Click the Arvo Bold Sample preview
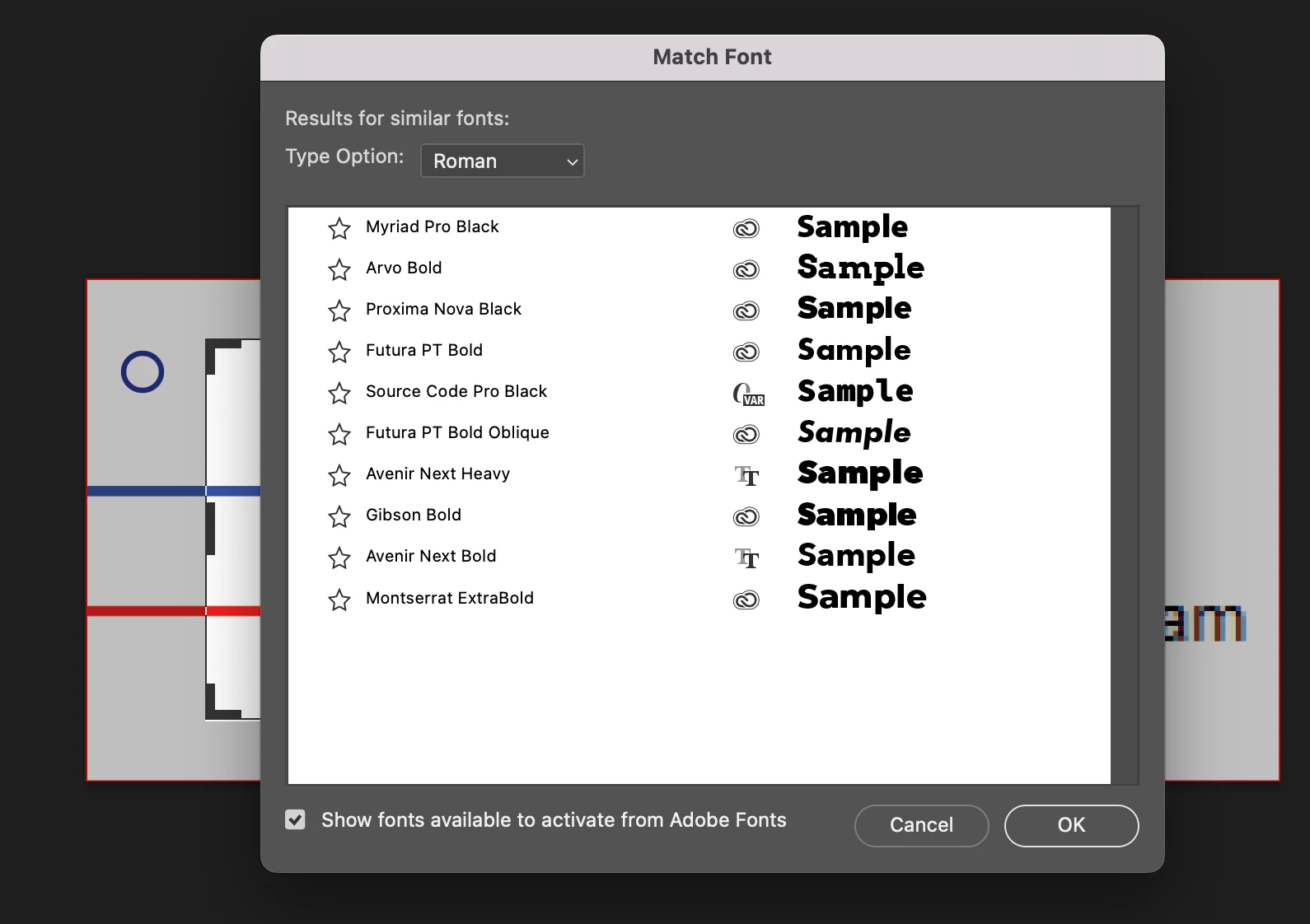Viewport: 1310px width, 924px height. [x=861, y=268]
